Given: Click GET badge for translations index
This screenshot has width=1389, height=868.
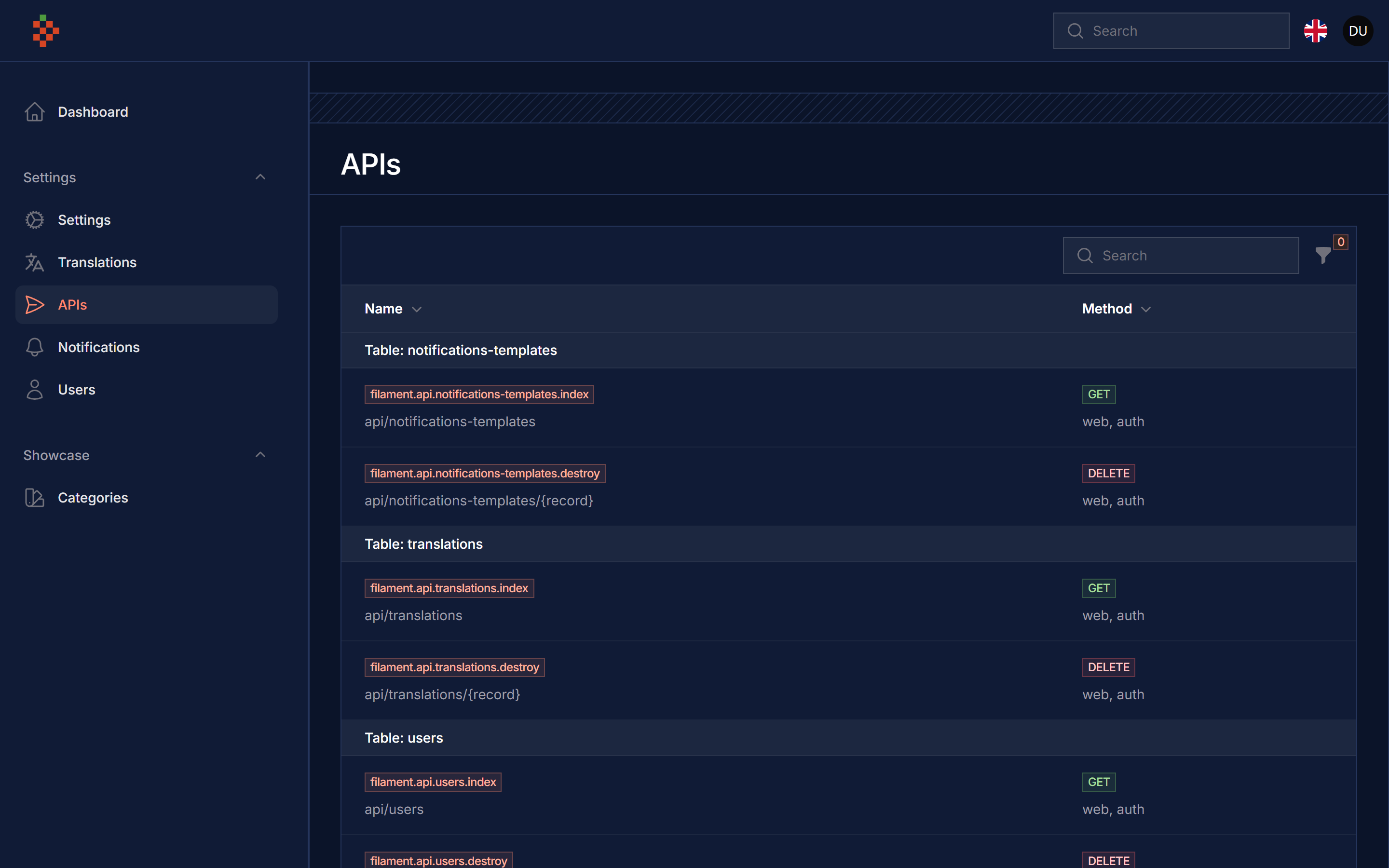Looking at the screenshot, I should (1099, 588).
